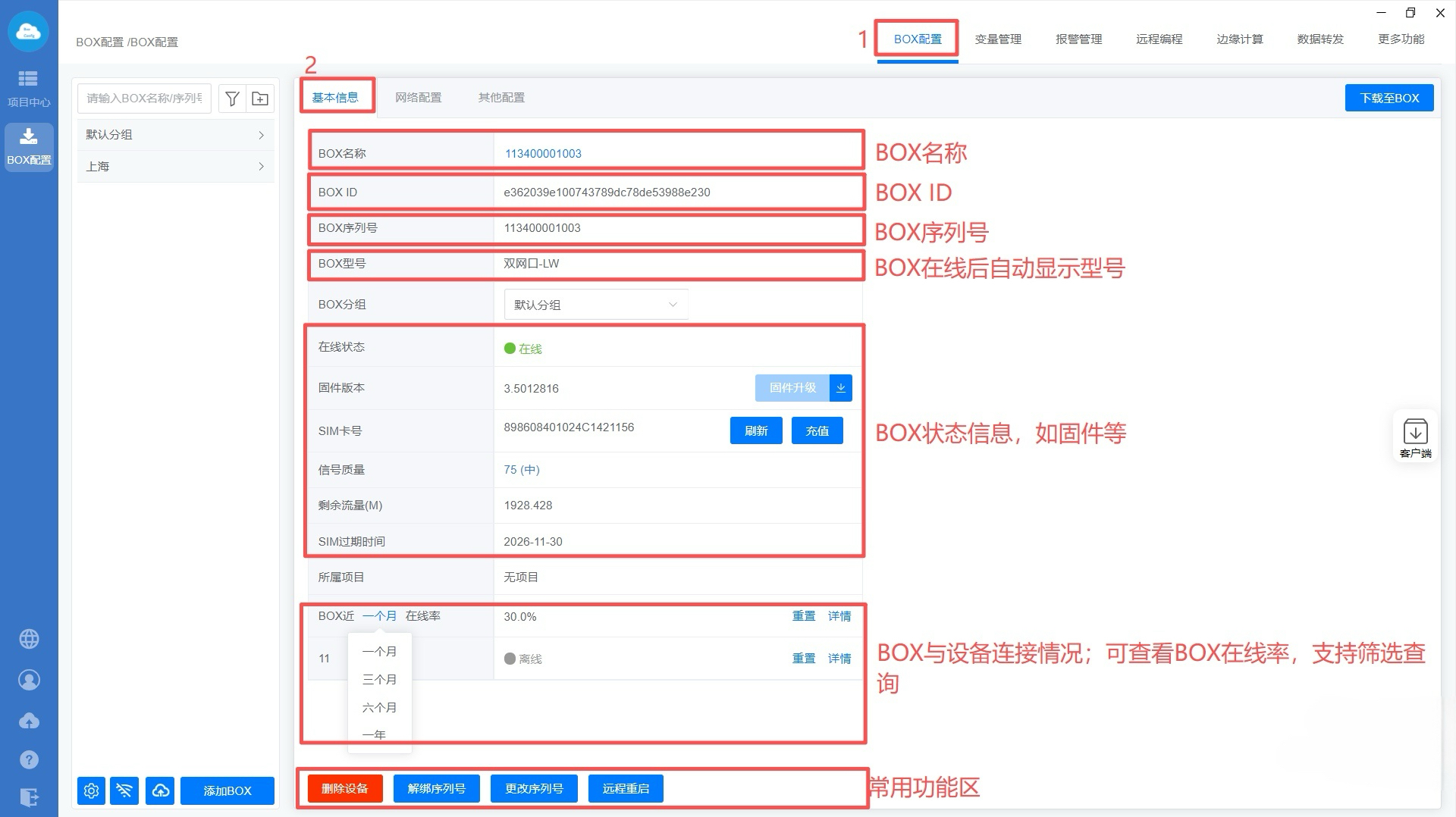1456x817 pixels.
Task: Click the 远程重启 button
Action: (x=626, y=788)
